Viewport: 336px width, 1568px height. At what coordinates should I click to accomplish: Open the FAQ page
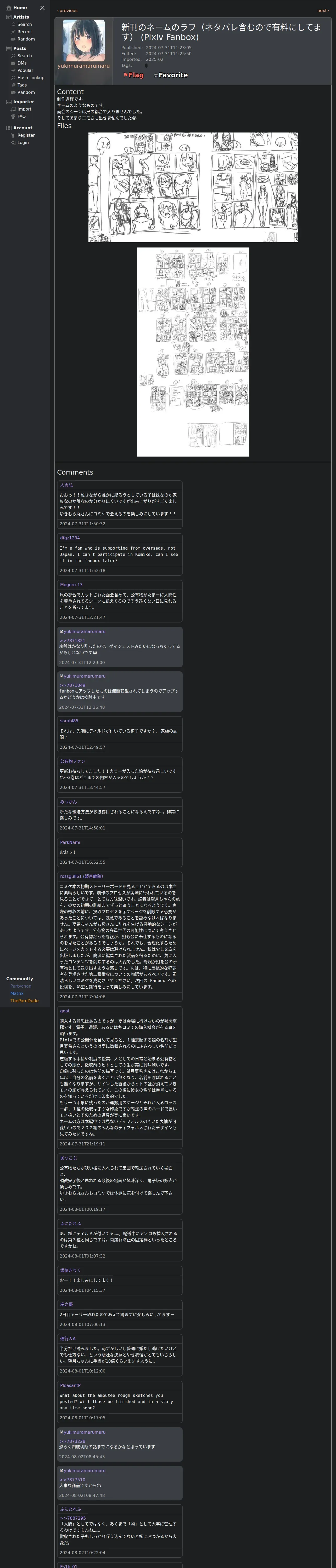coord(21,116)
